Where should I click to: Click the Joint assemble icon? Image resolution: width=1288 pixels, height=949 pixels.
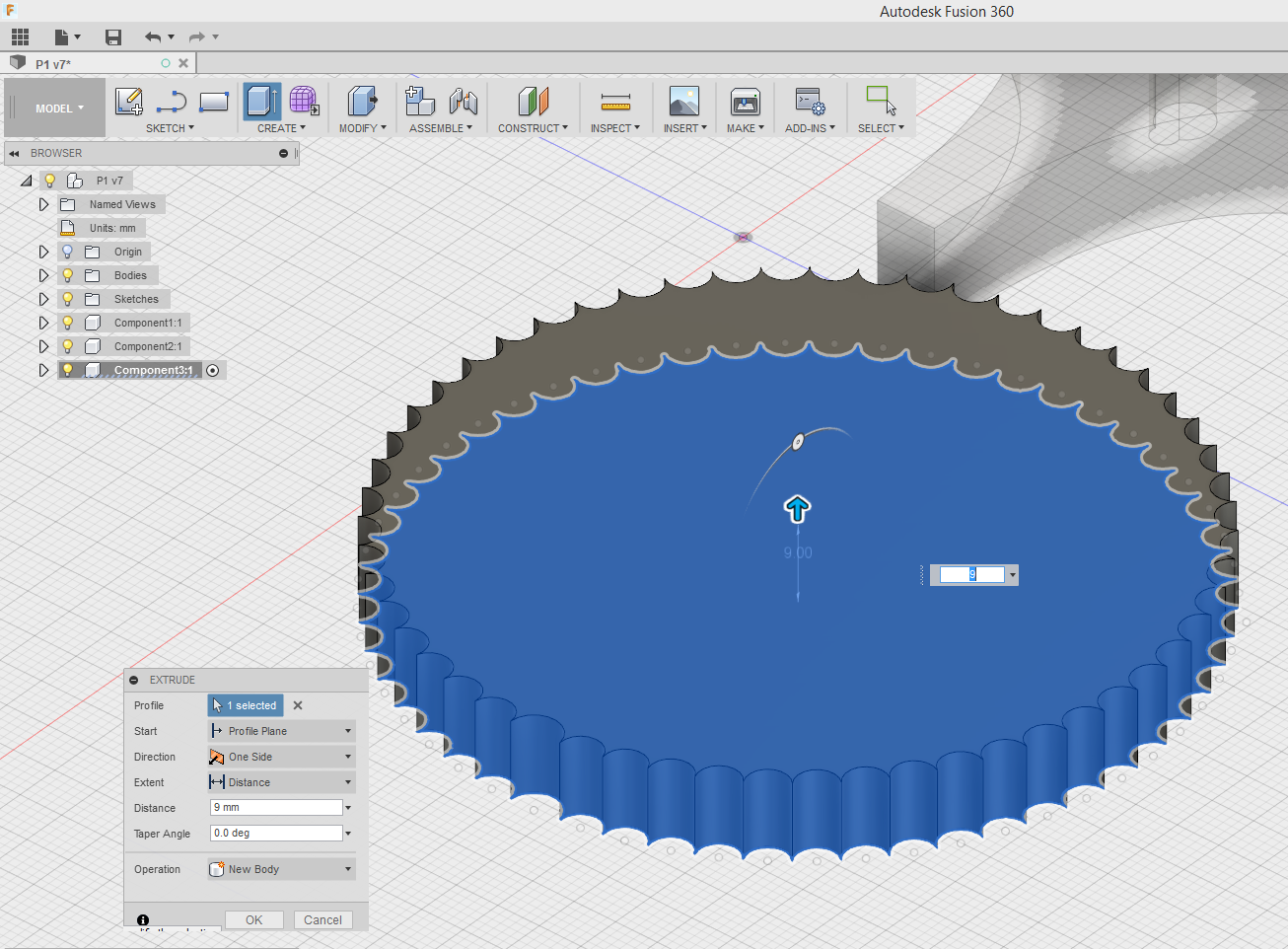(463, 102)
